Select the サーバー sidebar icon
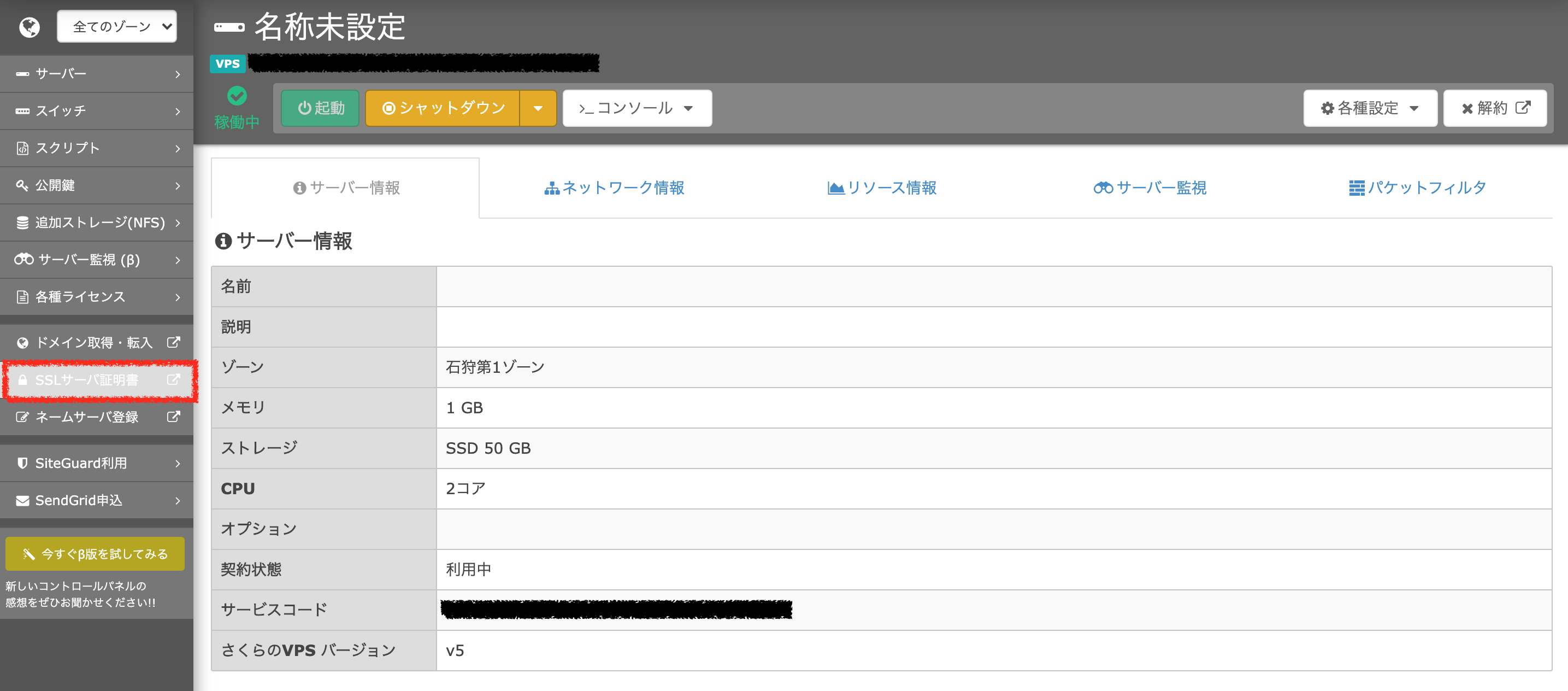The width and height of the screenshot is (1568, 691). (22, 73)
